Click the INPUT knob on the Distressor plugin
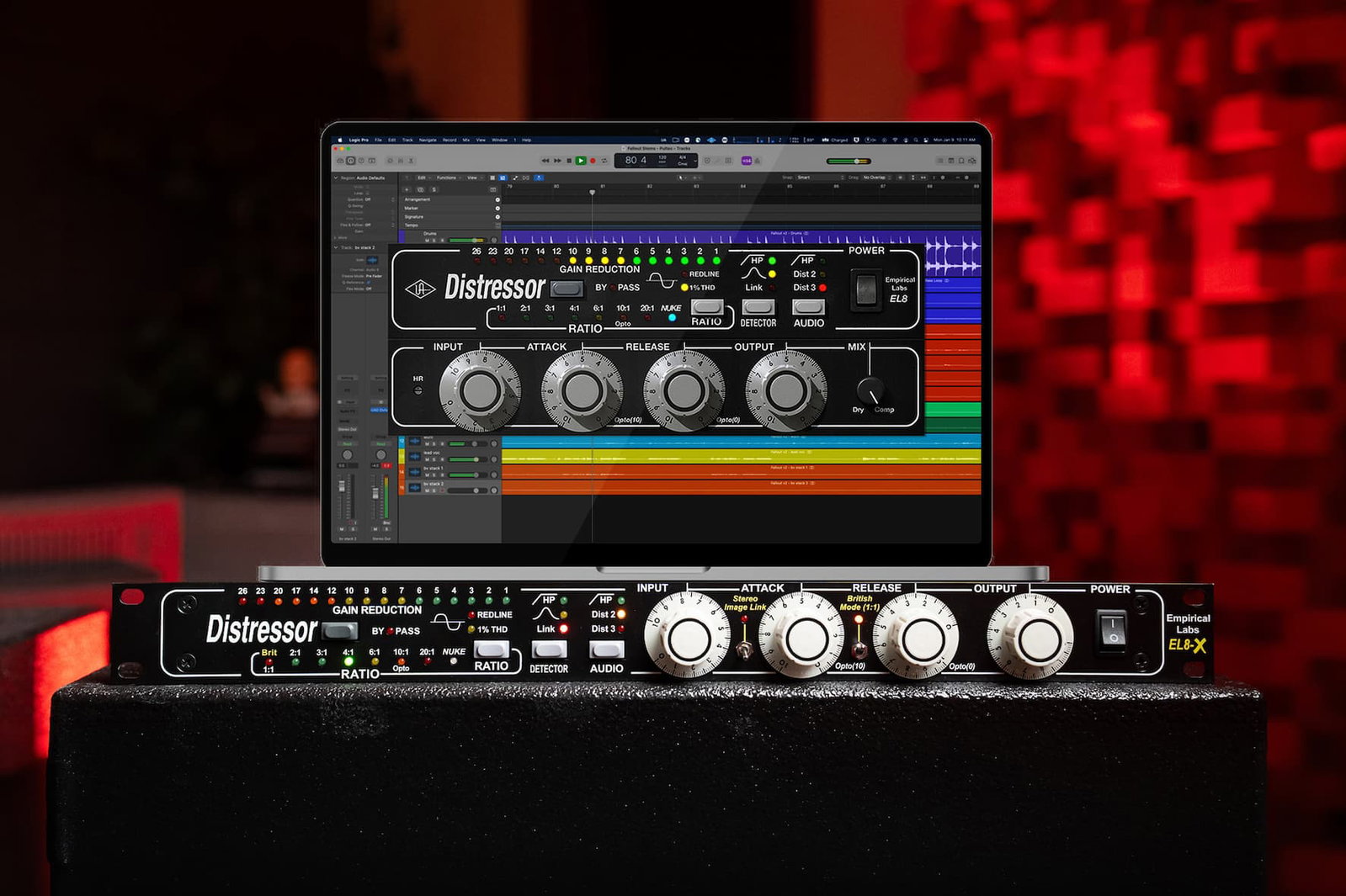The width and height of the screenshot is (1346, 896). [x=480, y=390]
